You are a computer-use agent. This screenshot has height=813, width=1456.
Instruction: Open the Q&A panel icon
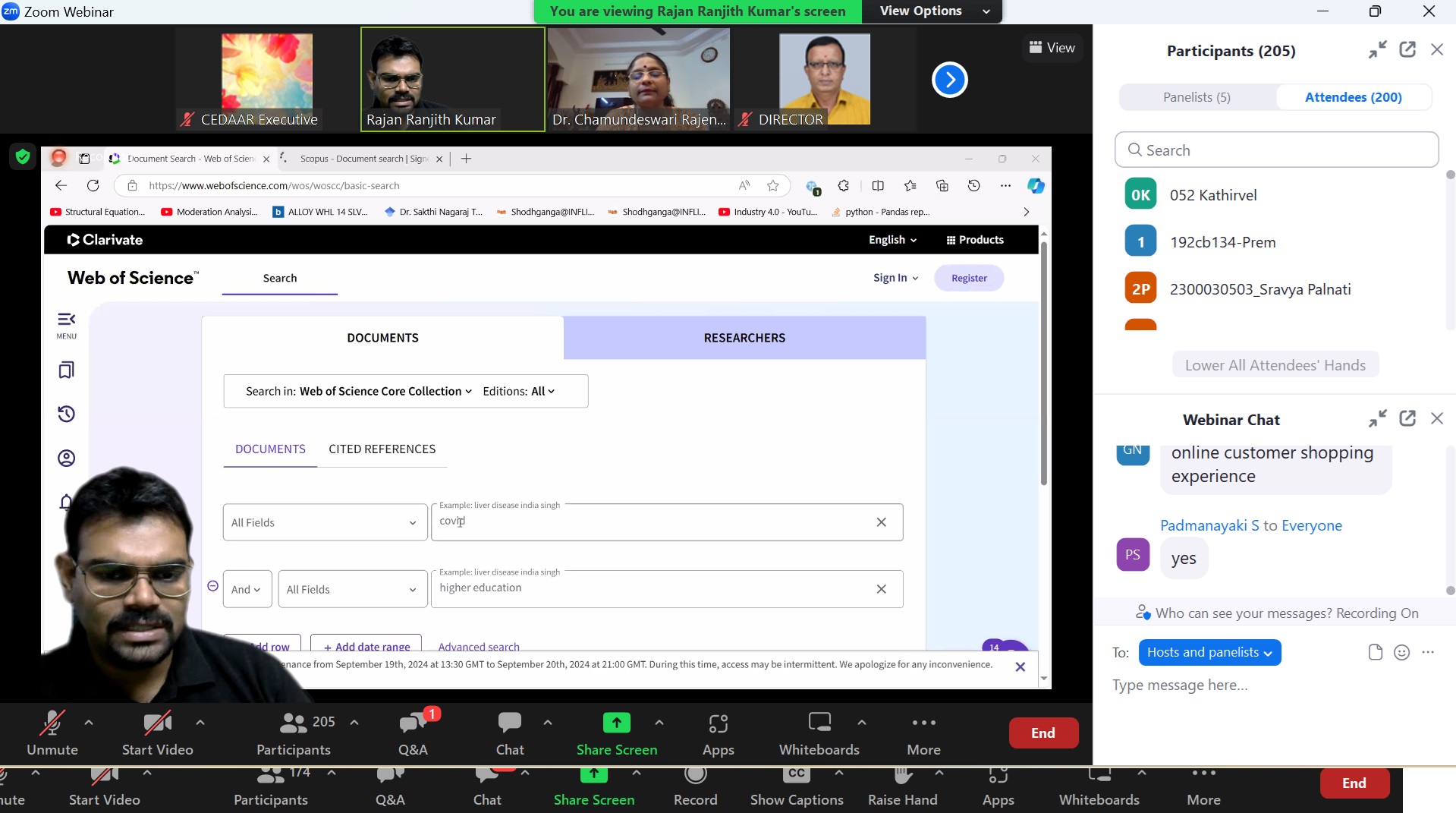click(x=413, y=723)
